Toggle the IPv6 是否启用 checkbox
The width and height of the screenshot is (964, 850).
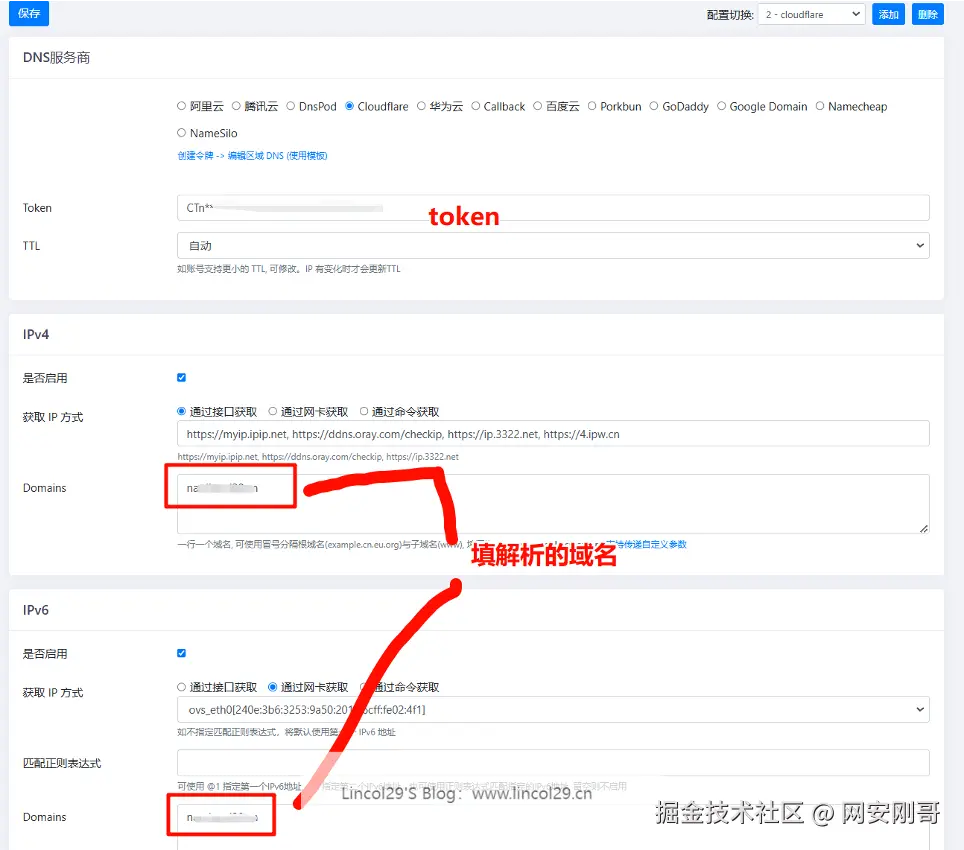[181, 653]
